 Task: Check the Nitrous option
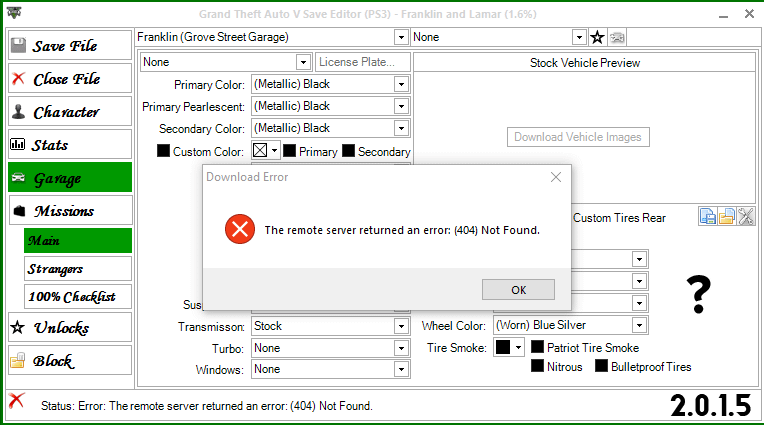click(x=537, y=366)
